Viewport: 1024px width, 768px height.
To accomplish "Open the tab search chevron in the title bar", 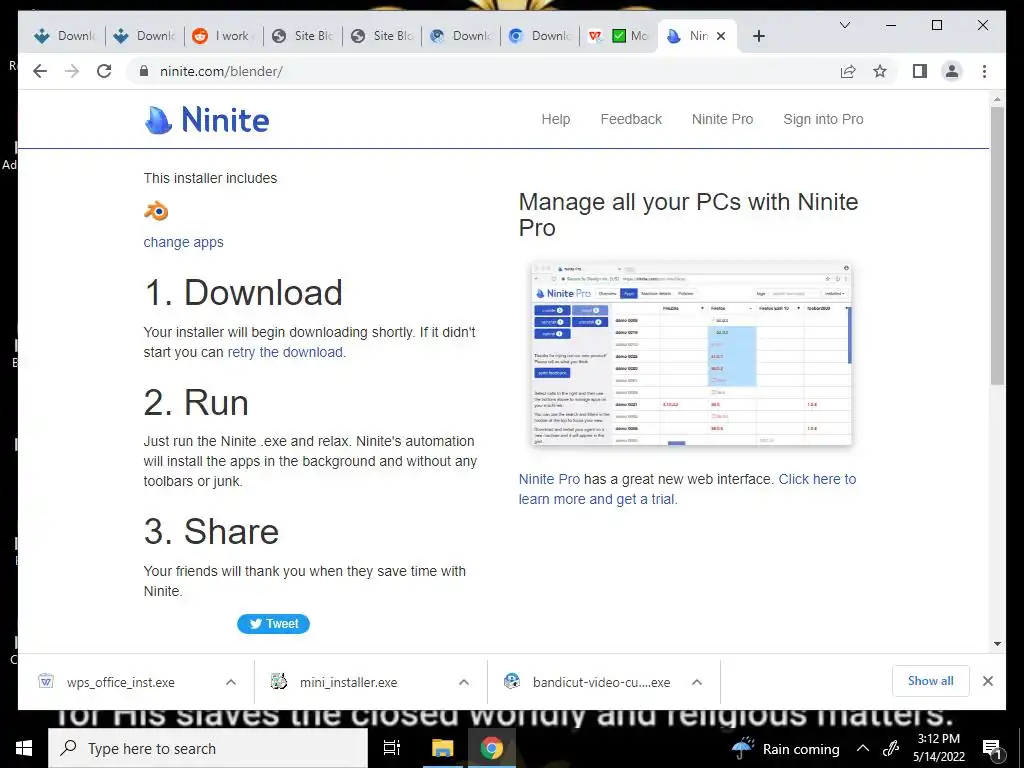I will [844, 25].
